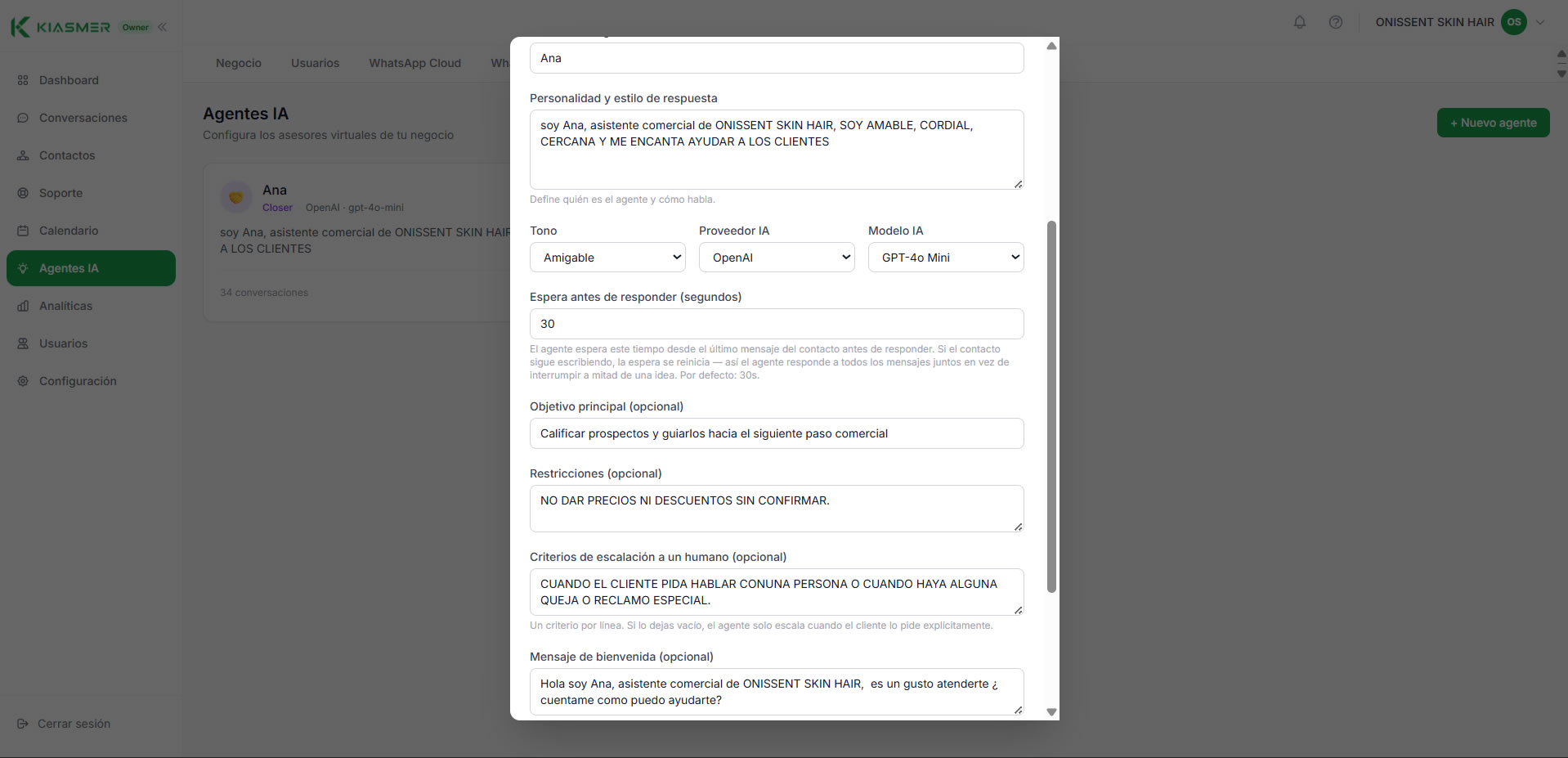
Task: Click the Contactos person icon
Action: [23, 155]
